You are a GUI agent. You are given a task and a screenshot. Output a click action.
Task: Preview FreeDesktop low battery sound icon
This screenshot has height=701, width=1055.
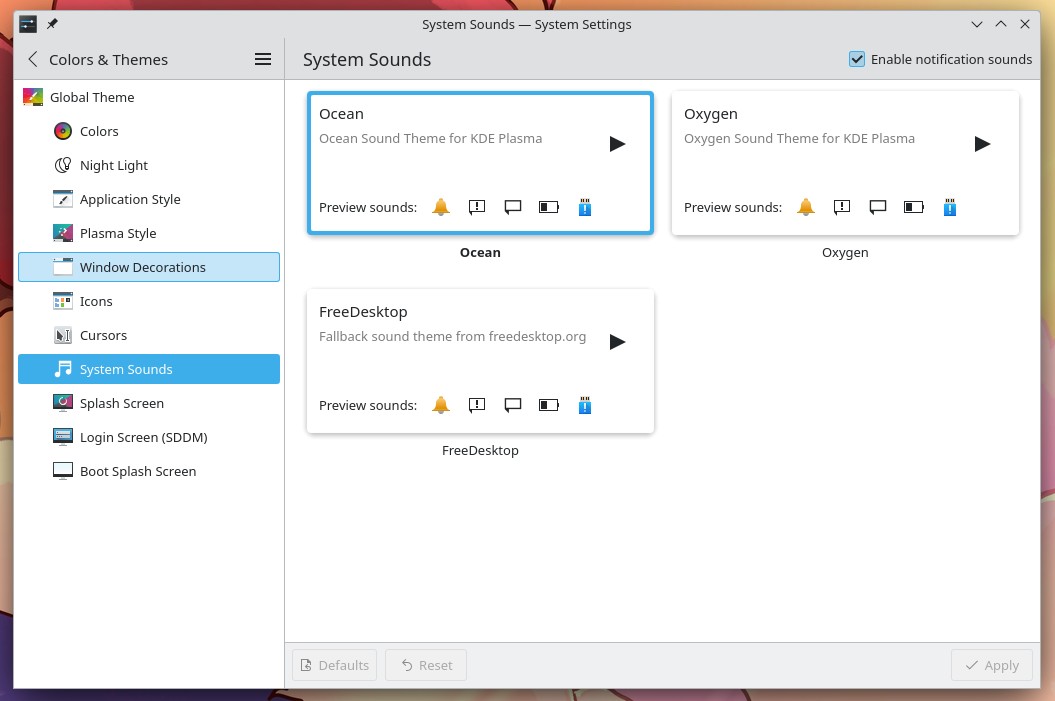point(549,405)
